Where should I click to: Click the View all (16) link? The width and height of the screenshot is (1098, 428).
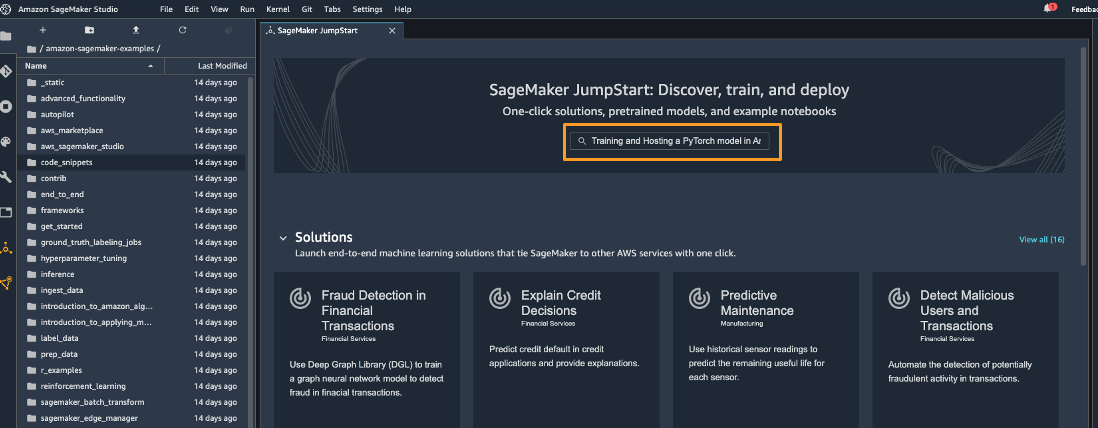click(1042, 240)
